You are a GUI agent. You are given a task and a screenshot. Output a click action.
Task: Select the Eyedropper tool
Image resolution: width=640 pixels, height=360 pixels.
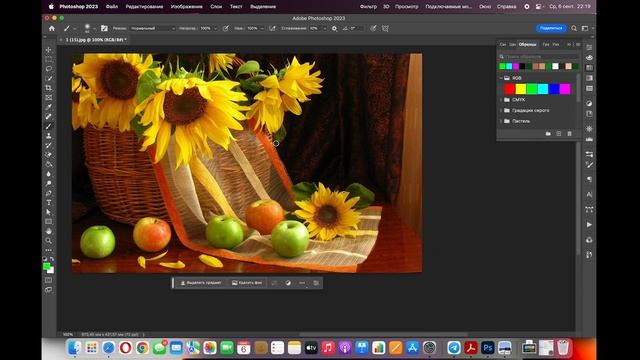(x=49, y=107)
